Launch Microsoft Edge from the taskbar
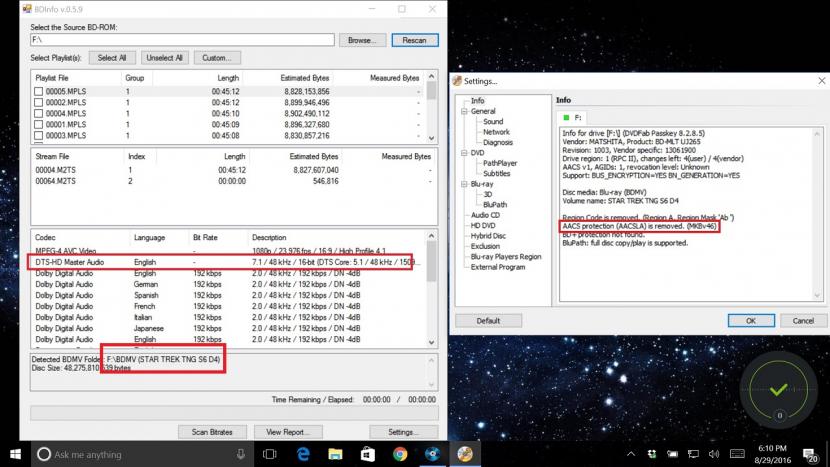This screenshot has width=830, height=467. [303, 454]
